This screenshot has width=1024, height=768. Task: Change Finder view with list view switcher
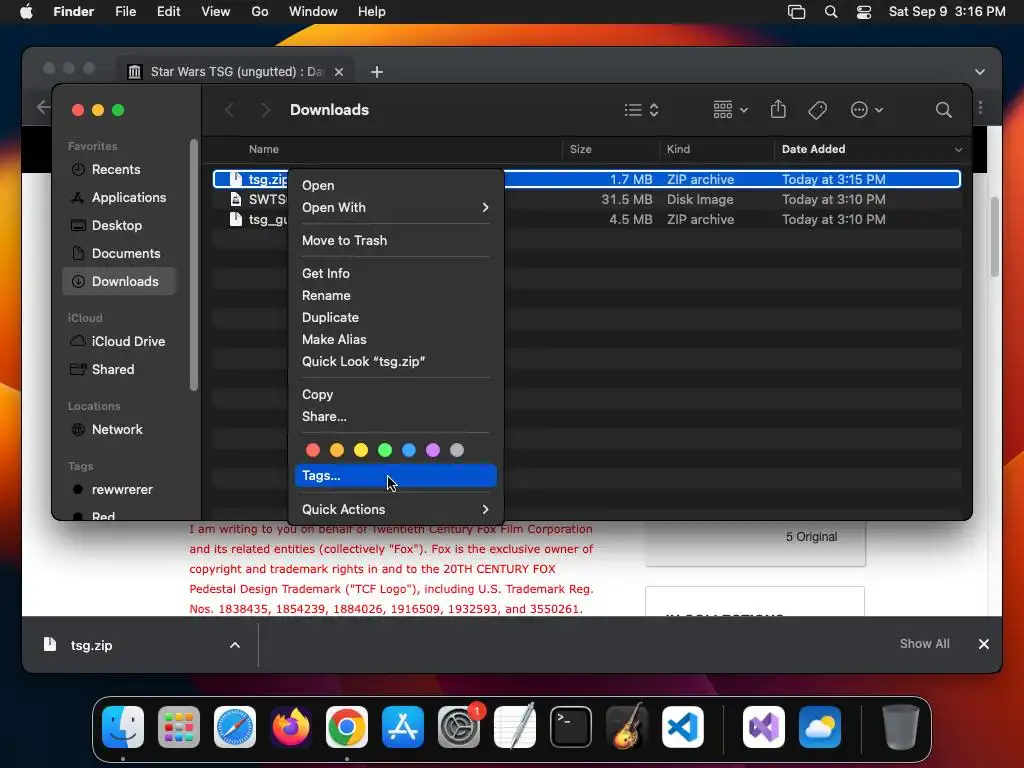[641, 110]
